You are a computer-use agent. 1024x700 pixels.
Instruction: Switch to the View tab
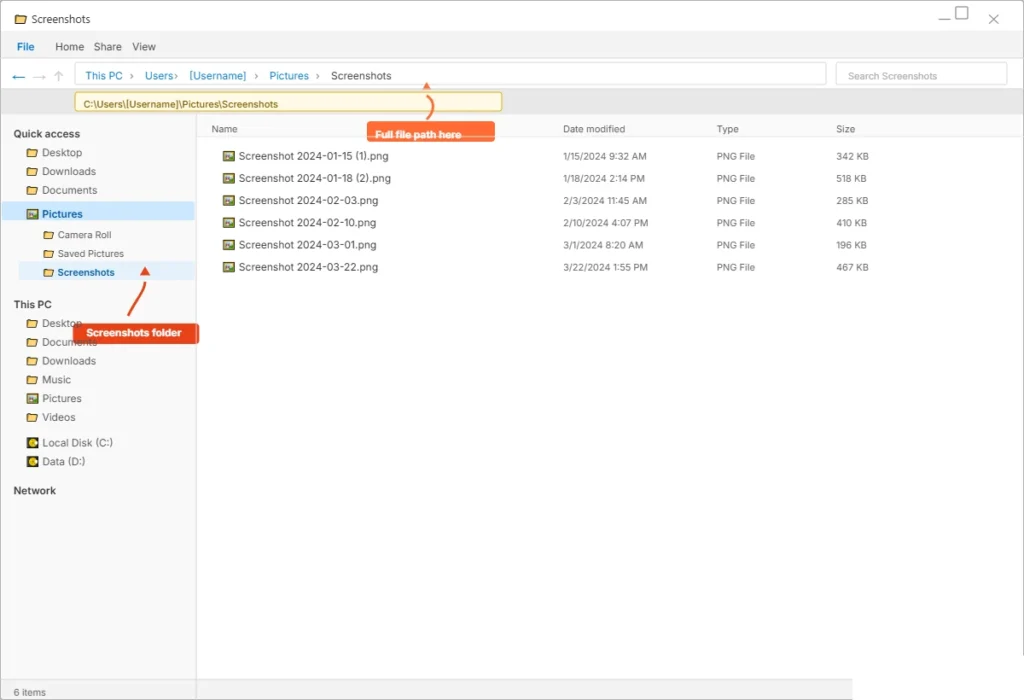[x=144, y=47]
